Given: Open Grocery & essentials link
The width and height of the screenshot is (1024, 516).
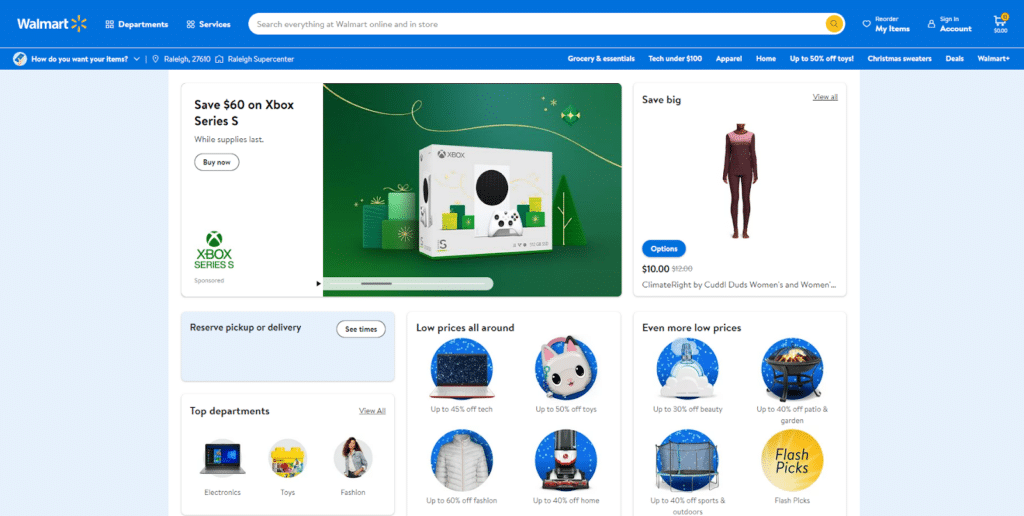Looking at the screenshot, I should 601,59.
